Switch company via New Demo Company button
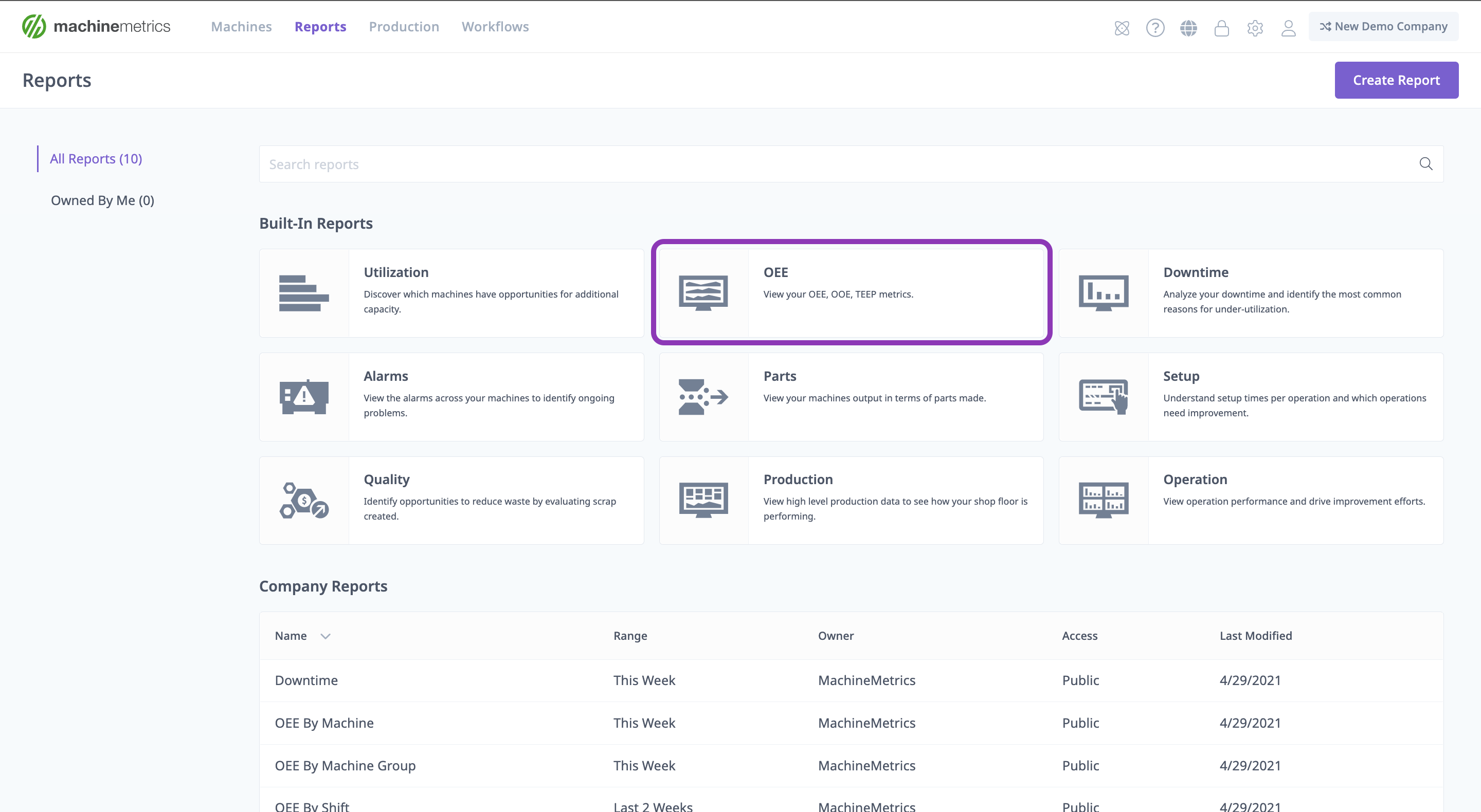Image resolution: width=1481 pixels, height=812 pixels. [1383, 26]
